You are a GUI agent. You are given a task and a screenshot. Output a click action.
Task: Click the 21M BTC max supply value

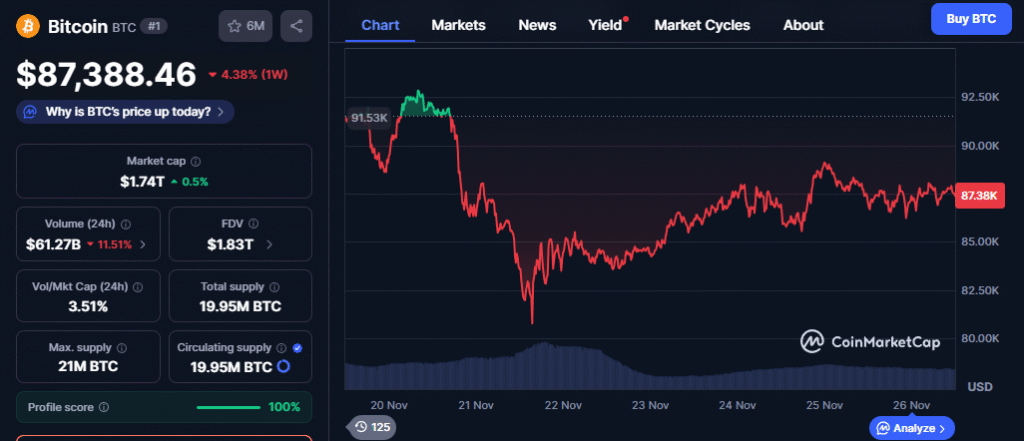[88, 366]
